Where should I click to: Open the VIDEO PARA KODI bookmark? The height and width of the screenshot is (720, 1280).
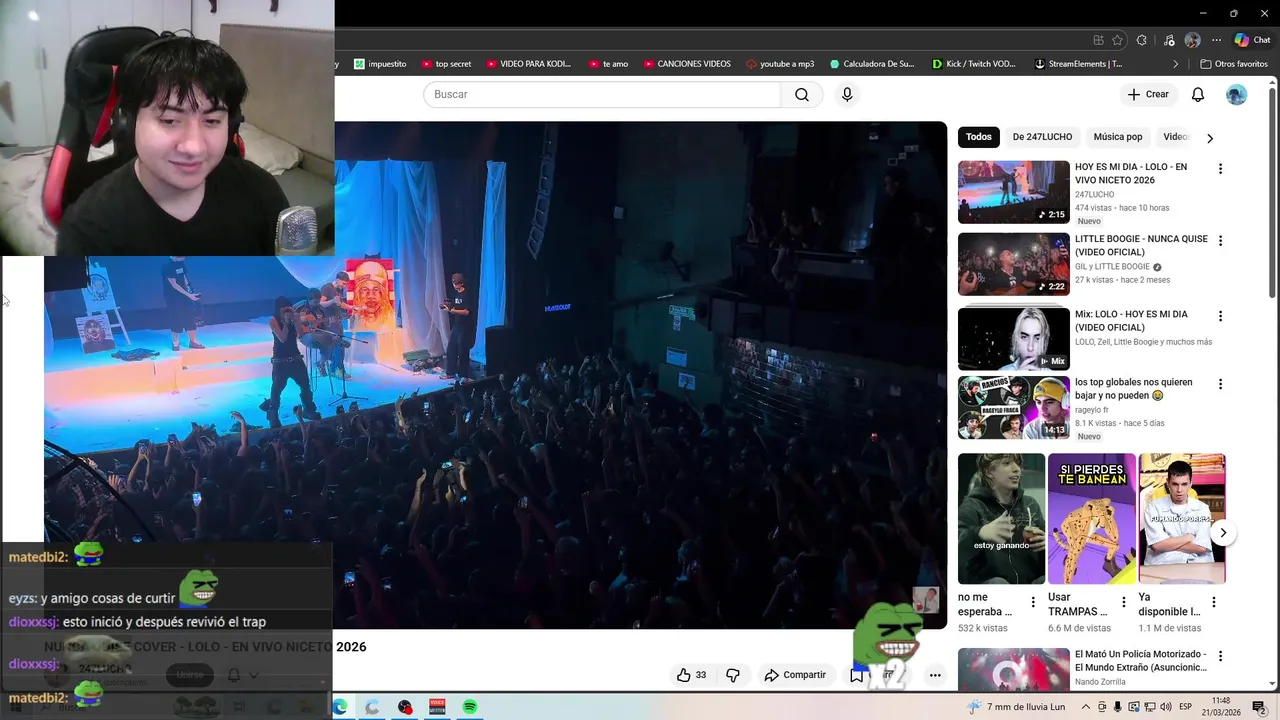pyautogui.click(x=528, y=64)
